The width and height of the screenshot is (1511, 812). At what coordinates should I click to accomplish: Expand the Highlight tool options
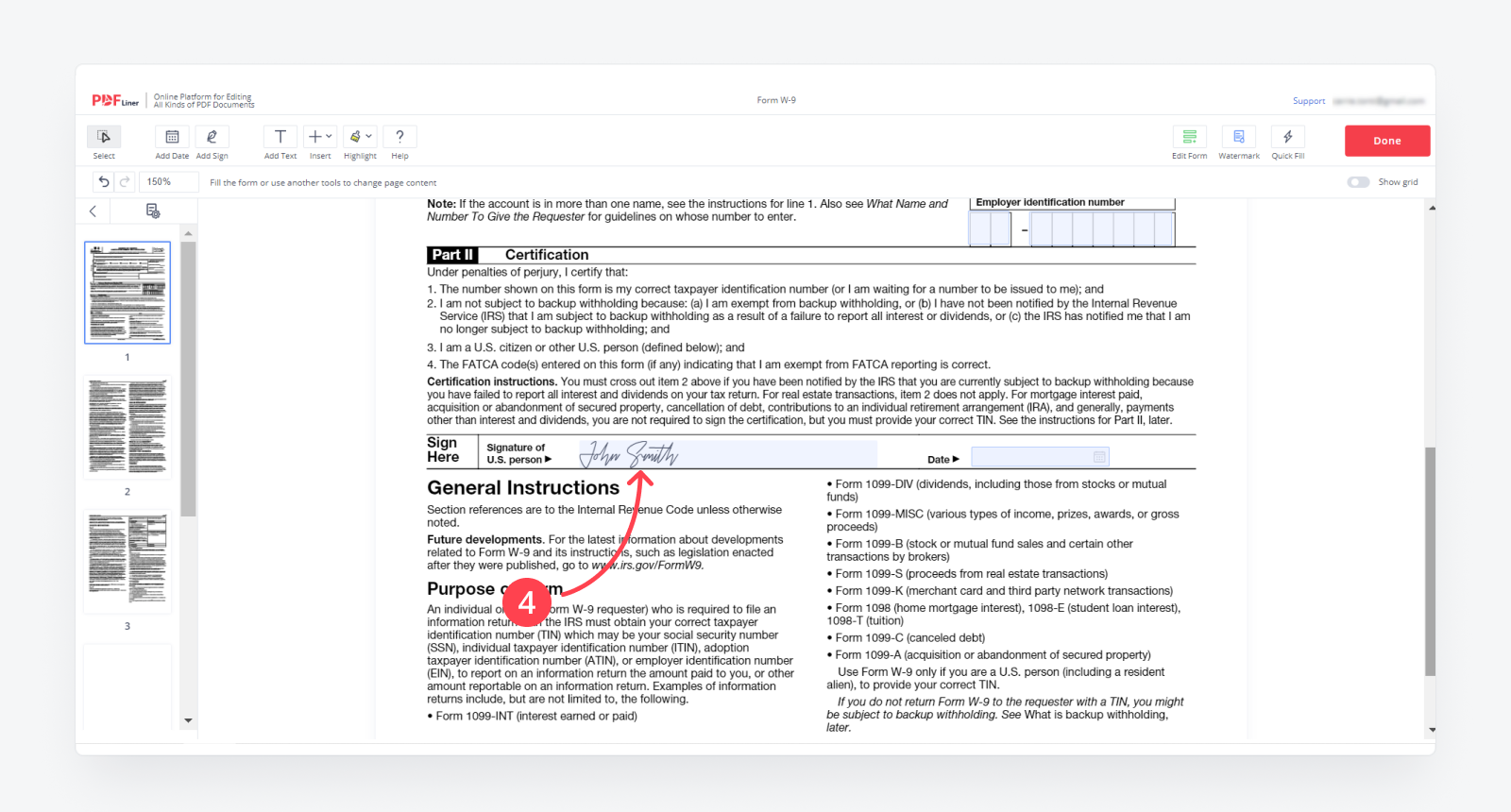(360, 137)
